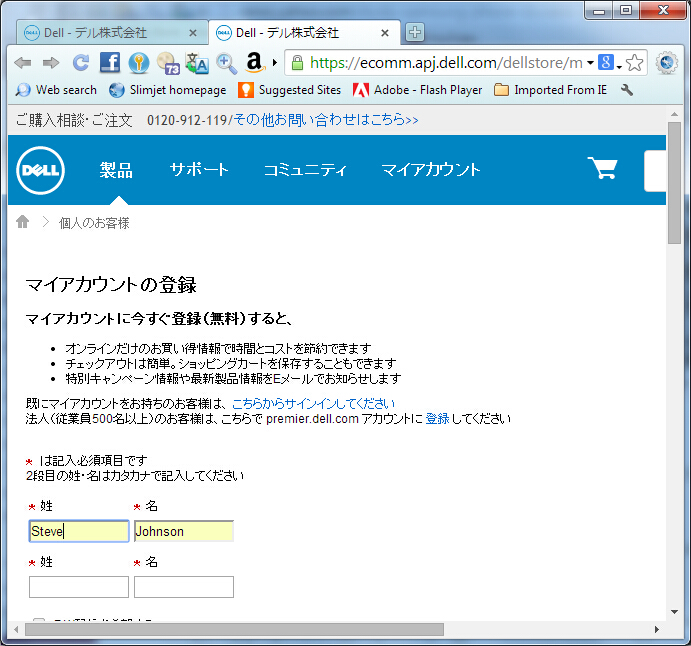Click the horizontal scrollbar left arrow
This screenshot has height=646, width=691.
pyautogui.click(x=16, y=630)
